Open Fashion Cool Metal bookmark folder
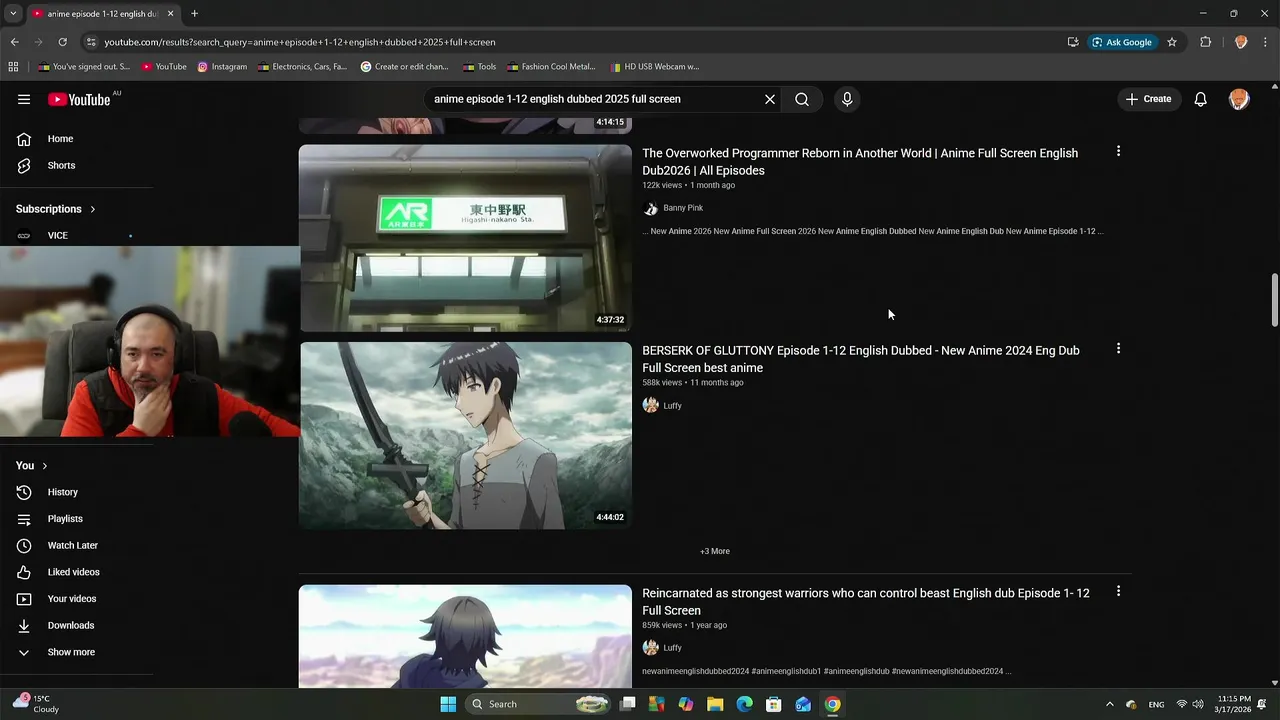 551,67
